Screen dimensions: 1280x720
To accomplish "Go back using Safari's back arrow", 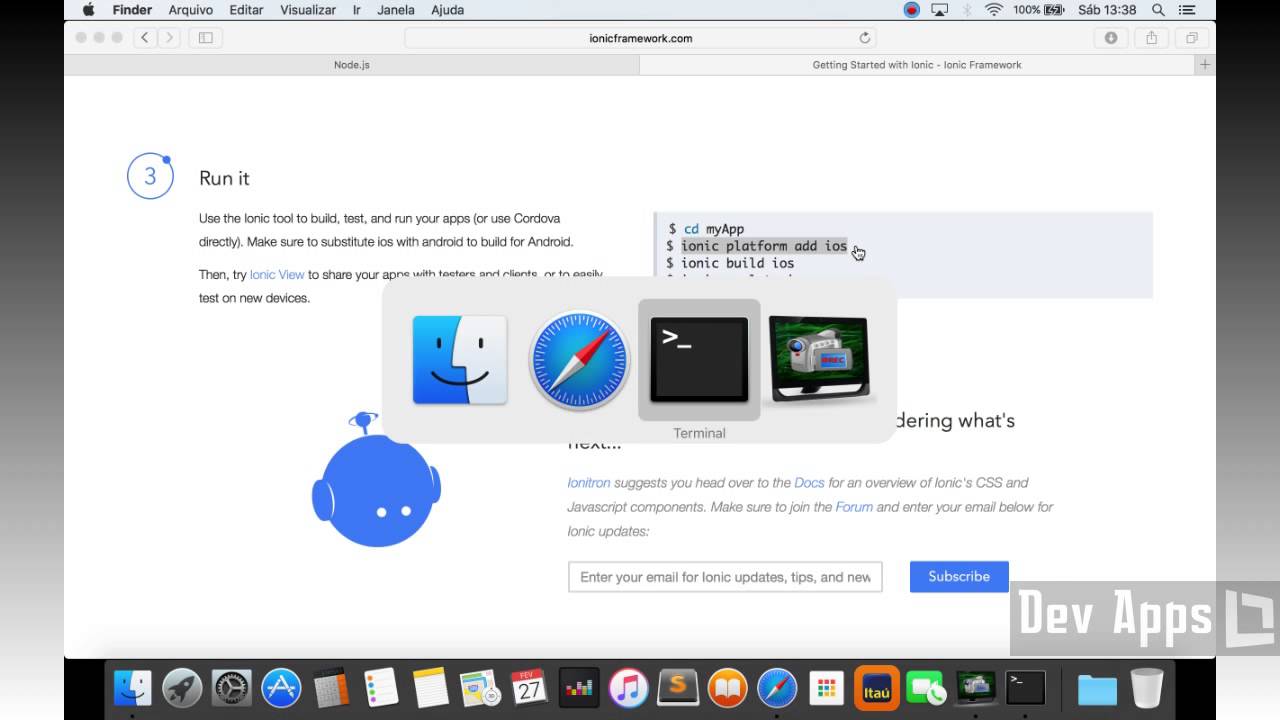I will (x=145, y=38).
